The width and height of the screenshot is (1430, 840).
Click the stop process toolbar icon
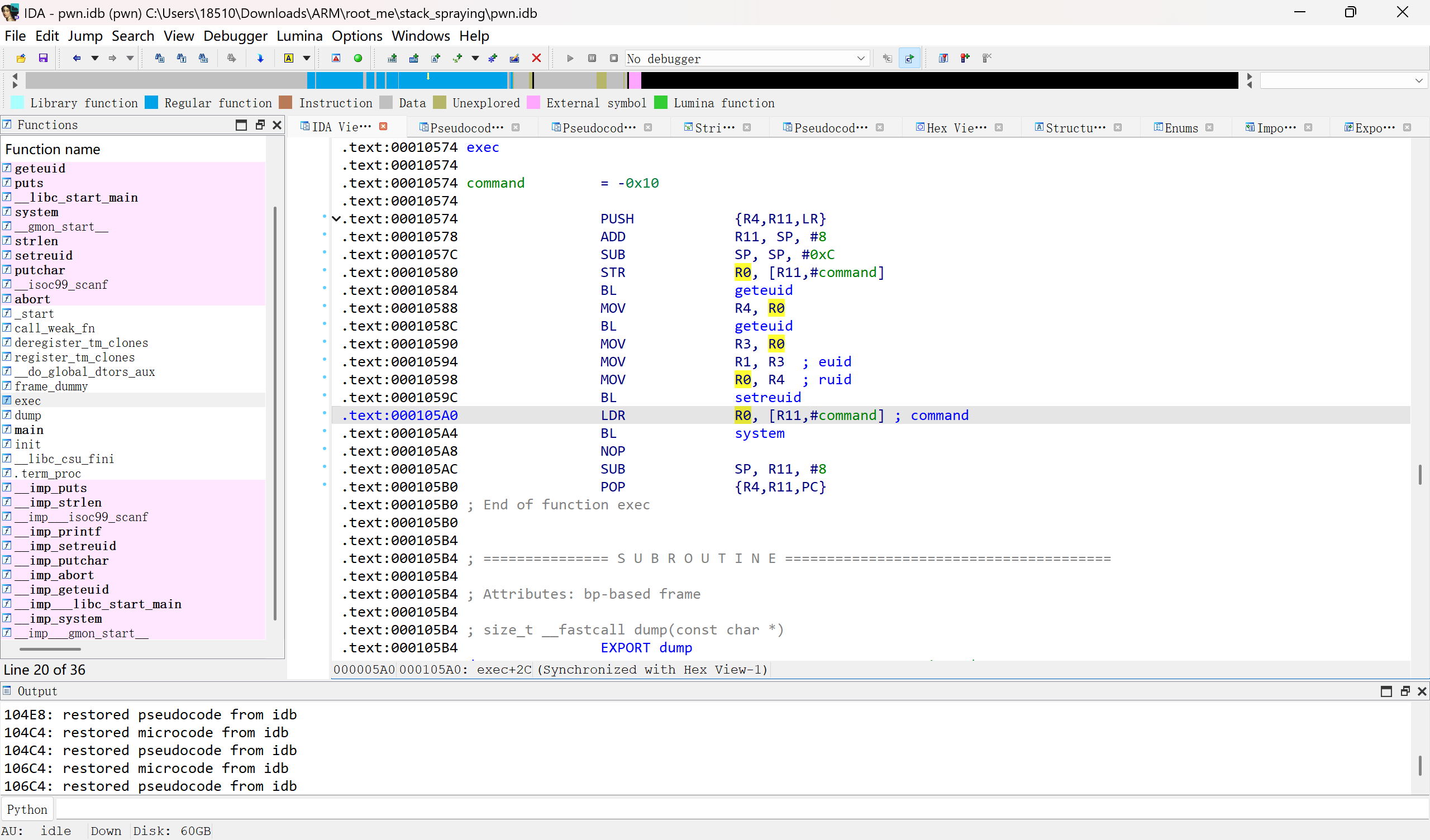pos(613,58)
